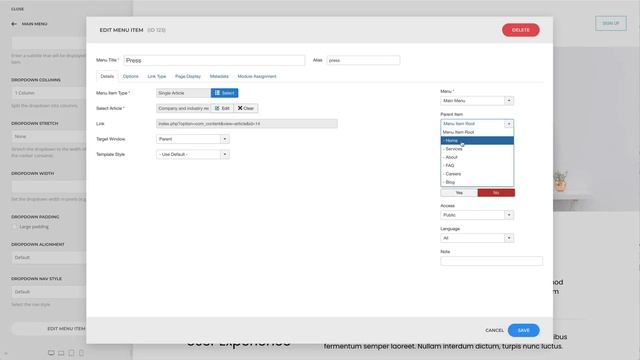This screenshot has height=360, width=640.
Task: Choose Menu Item Root in parent list
Action: click(x=477, y=132)
